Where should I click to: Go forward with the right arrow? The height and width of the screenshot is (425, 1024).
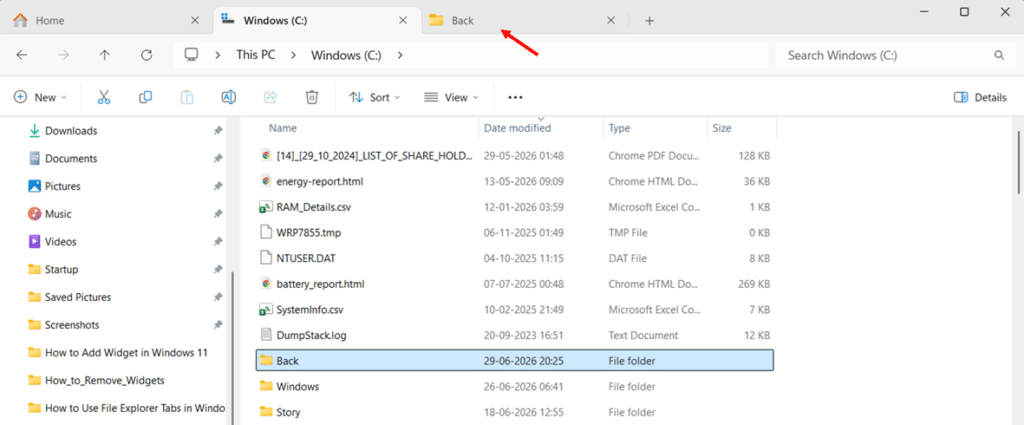pyautogui.click(x=63, y=55)
